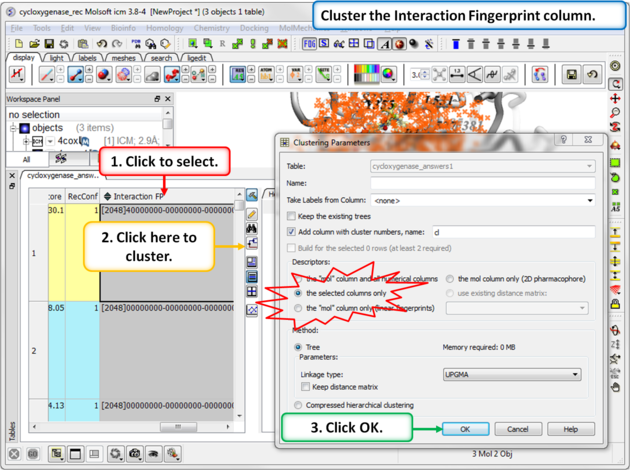Click the camera snapshot icon in bottom toolbar
Screen dimensions: 630x470
(134, 454)
